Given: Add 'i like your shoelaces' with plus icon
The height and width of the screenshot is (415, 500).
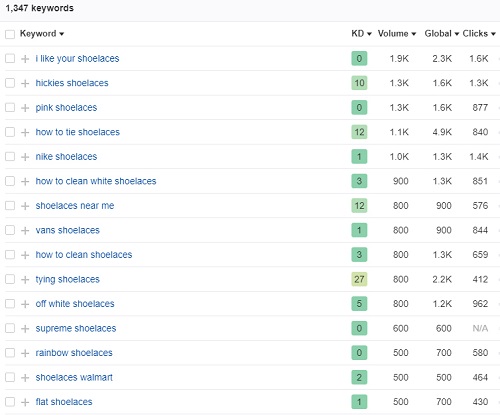Looking at the screenshot, I should (x=25, y=59).
